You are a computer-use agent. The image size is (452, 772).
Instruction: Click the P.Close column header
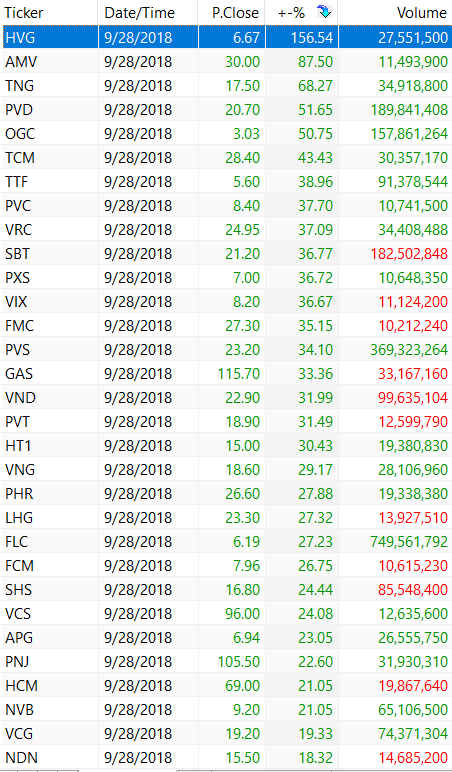(x=231, y=12)
